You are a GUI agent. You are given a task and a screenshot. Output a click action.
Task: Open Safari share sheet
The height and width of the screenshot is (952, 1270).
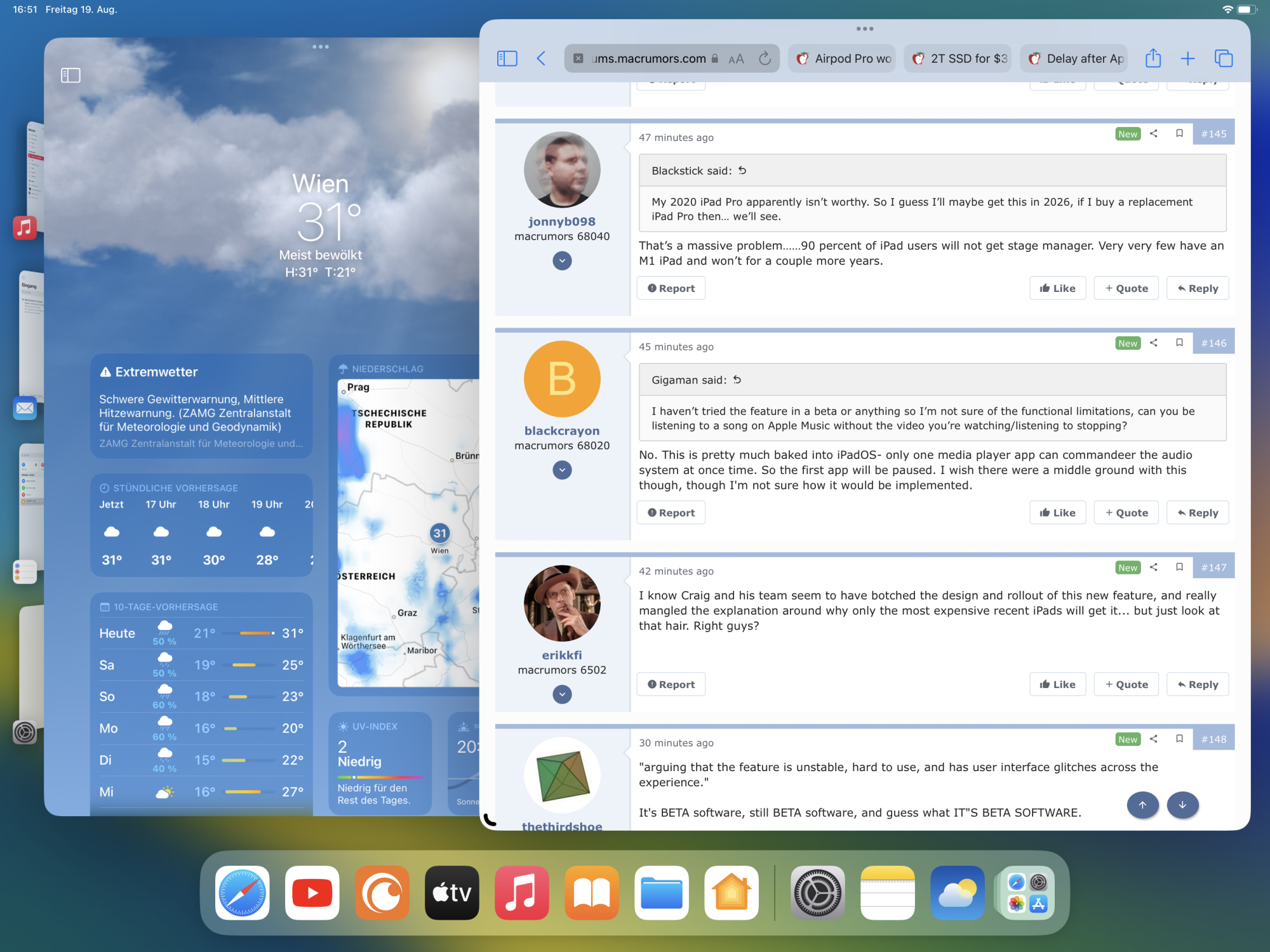tap(1153, 58)
